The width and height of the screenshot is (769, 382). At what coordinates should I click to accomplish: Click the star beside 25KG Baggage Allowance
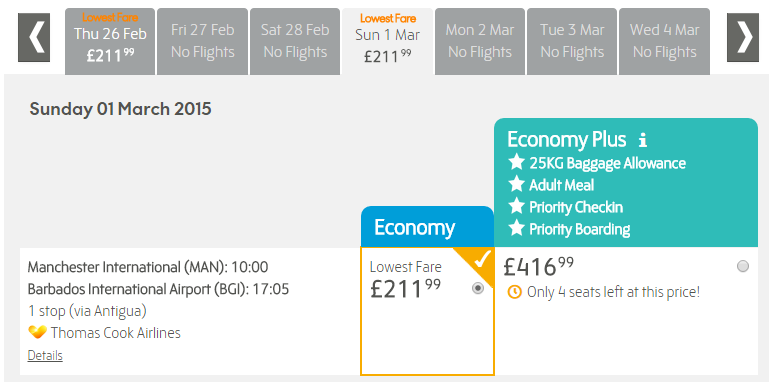(x=516, y=162)
